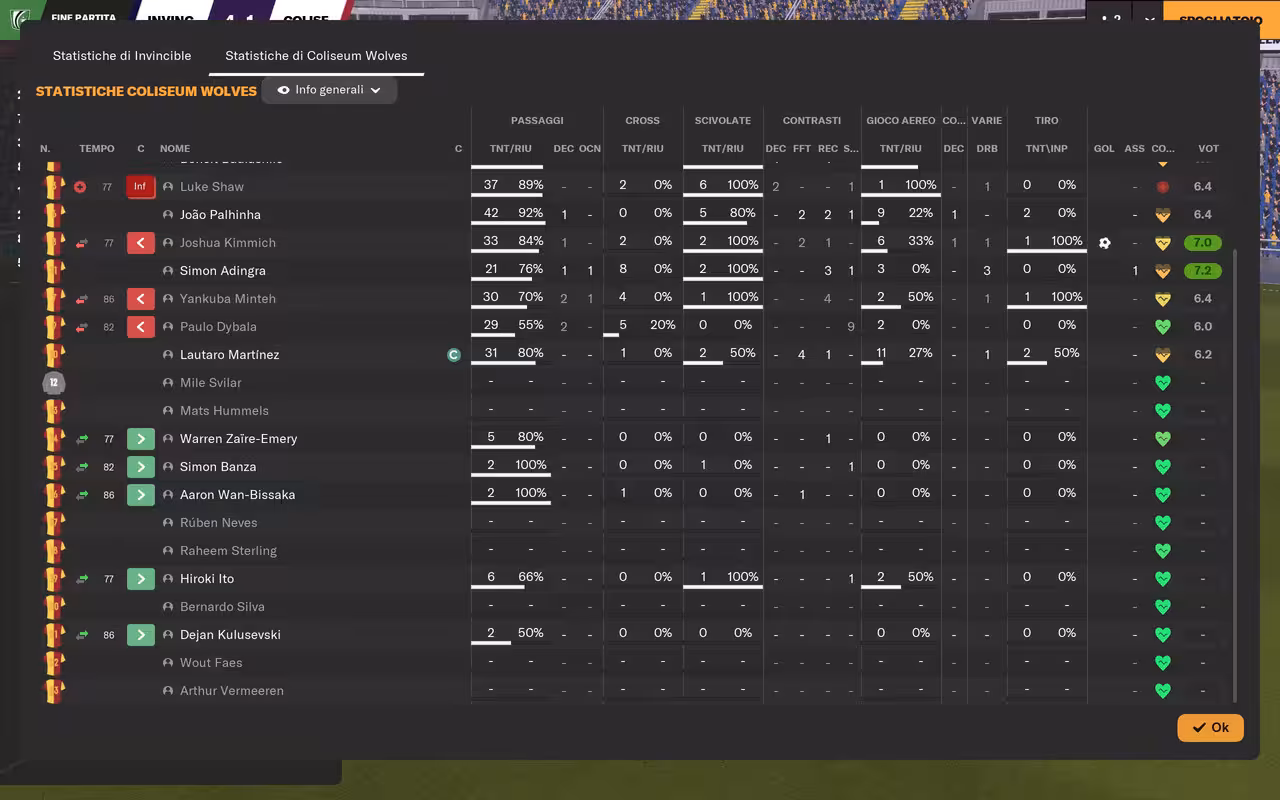Click the person icon beside Raheem Sterling
Image resolution: width=1280 pixels, height=800 pixels.
(x=168, y=551)
